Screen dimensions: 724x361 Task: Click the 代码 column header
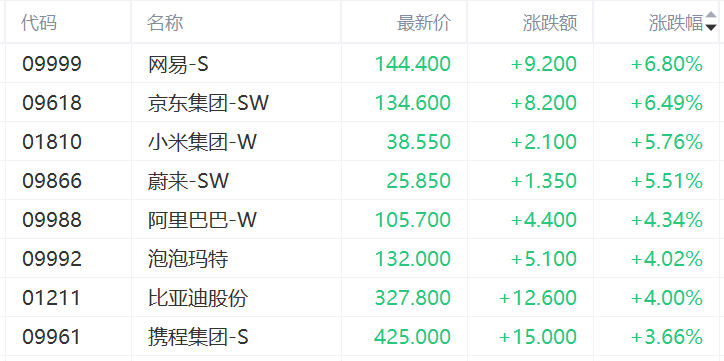(x=39, y=22)
